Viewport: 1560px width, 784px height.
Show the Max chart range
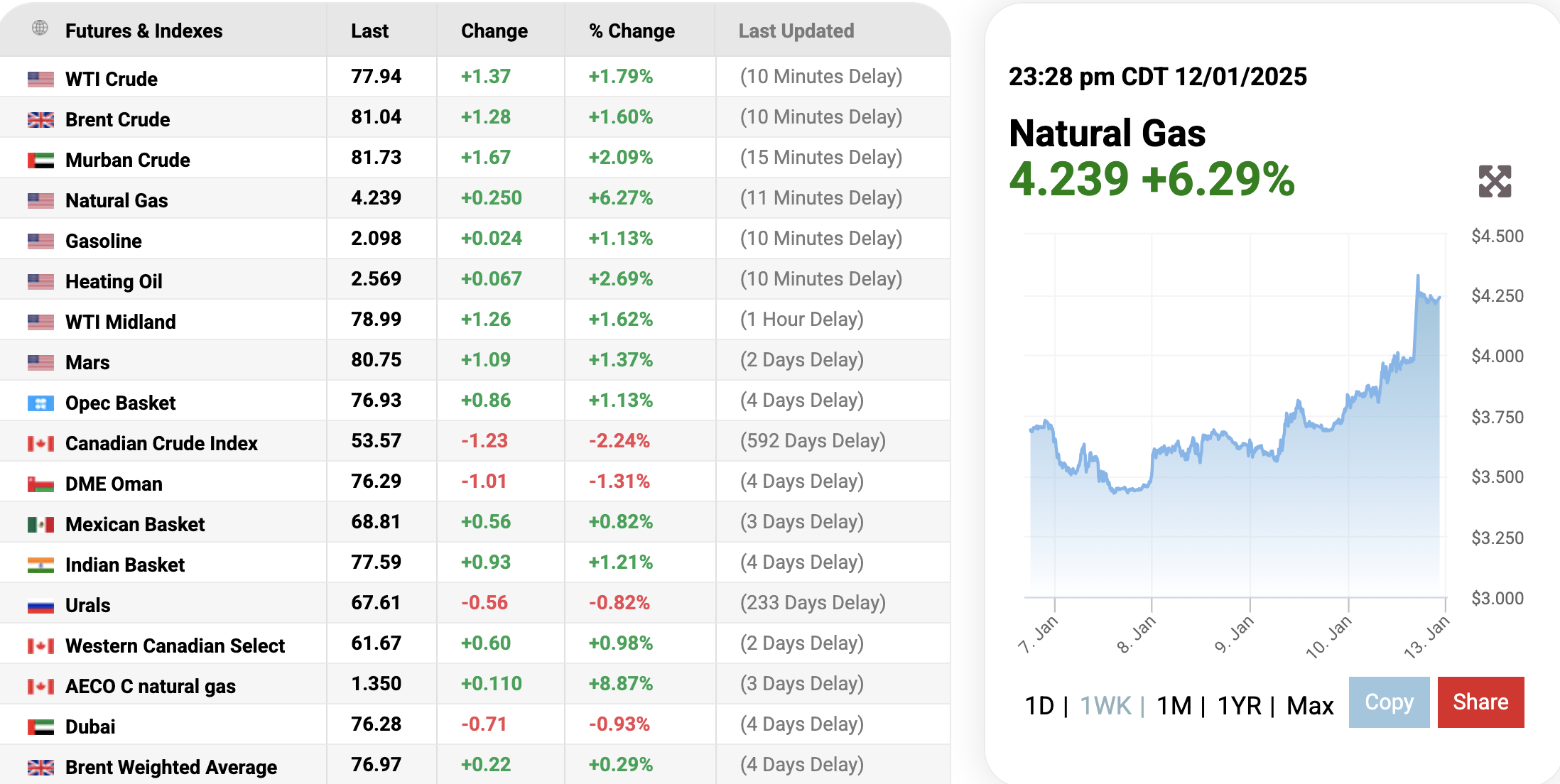[1310, 706]
